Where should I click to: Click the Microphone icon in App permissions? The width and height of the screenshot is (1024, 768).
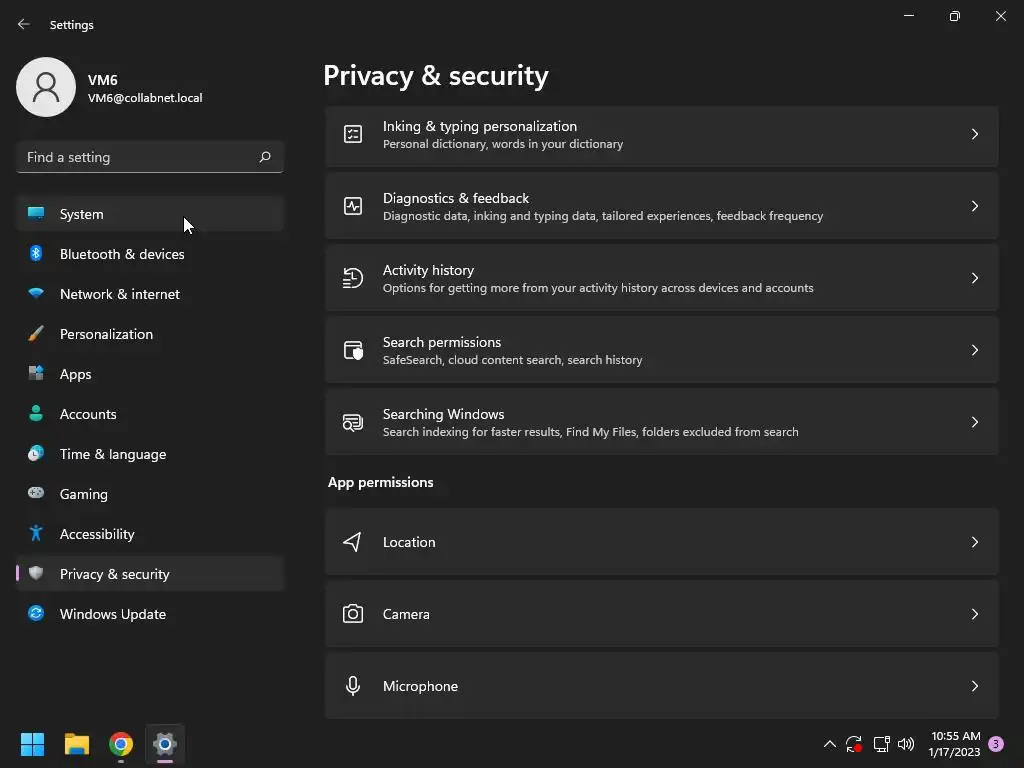pyautogui.click(x=353, y=686)
